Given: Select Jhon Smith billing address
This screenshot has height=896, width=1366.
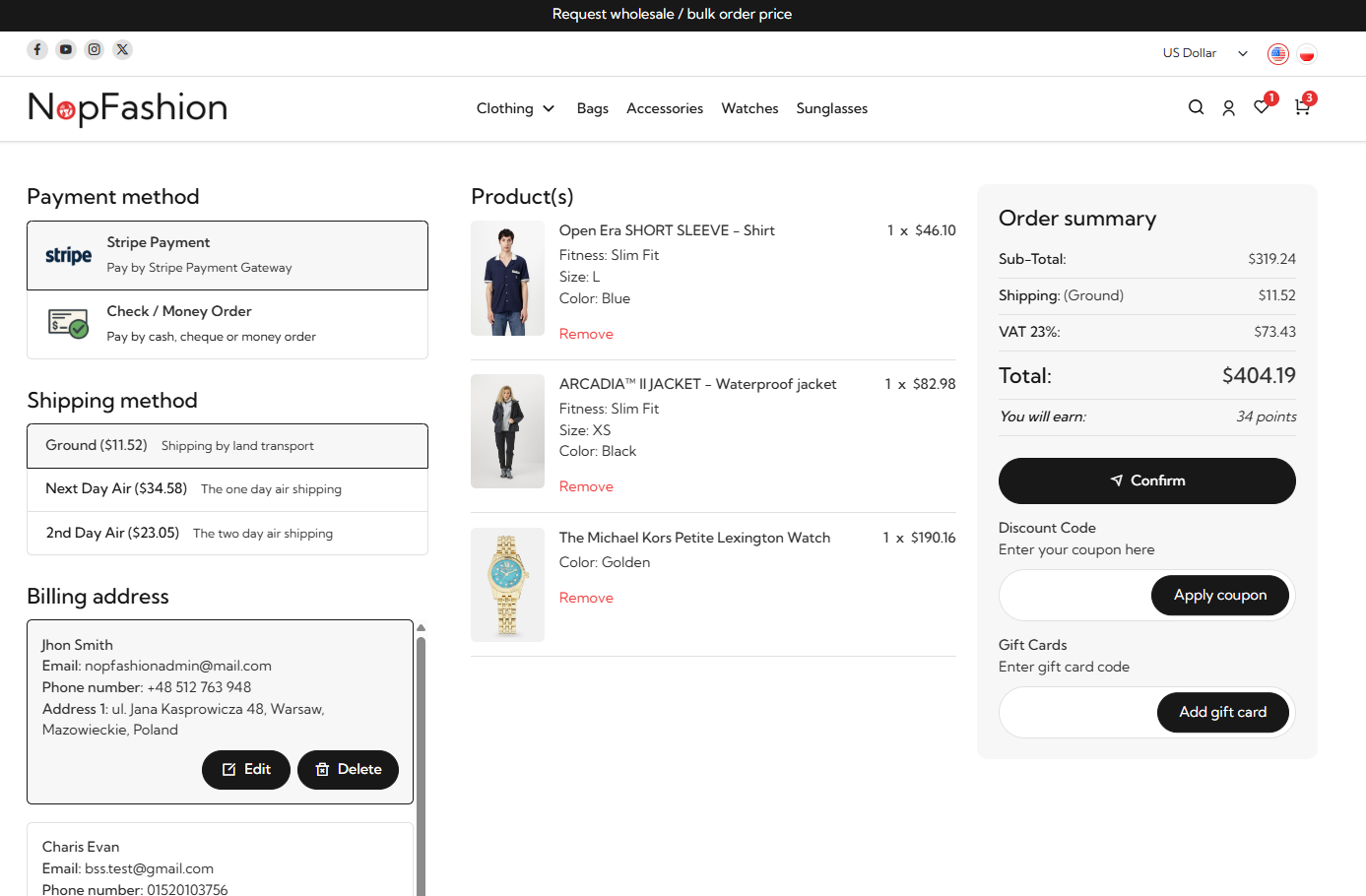Looking at the screenshot, I should [x=220, y=712].
